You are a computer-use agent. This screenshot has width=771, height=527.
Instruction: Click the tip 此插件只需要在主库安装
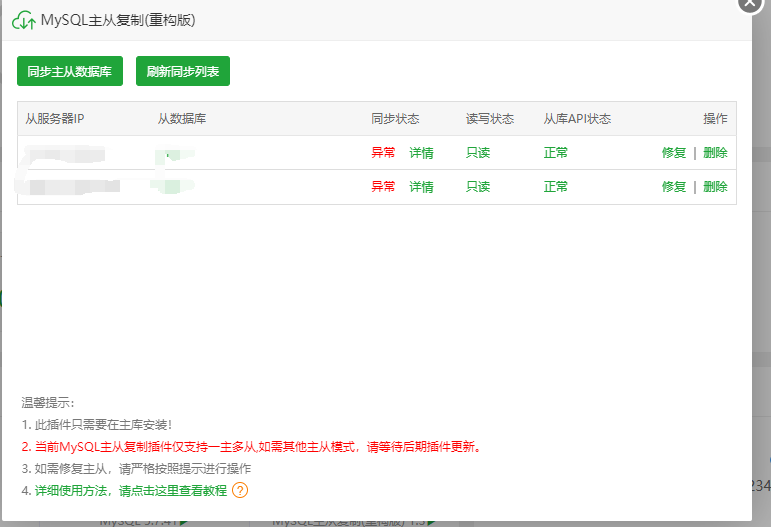point(97,425)
